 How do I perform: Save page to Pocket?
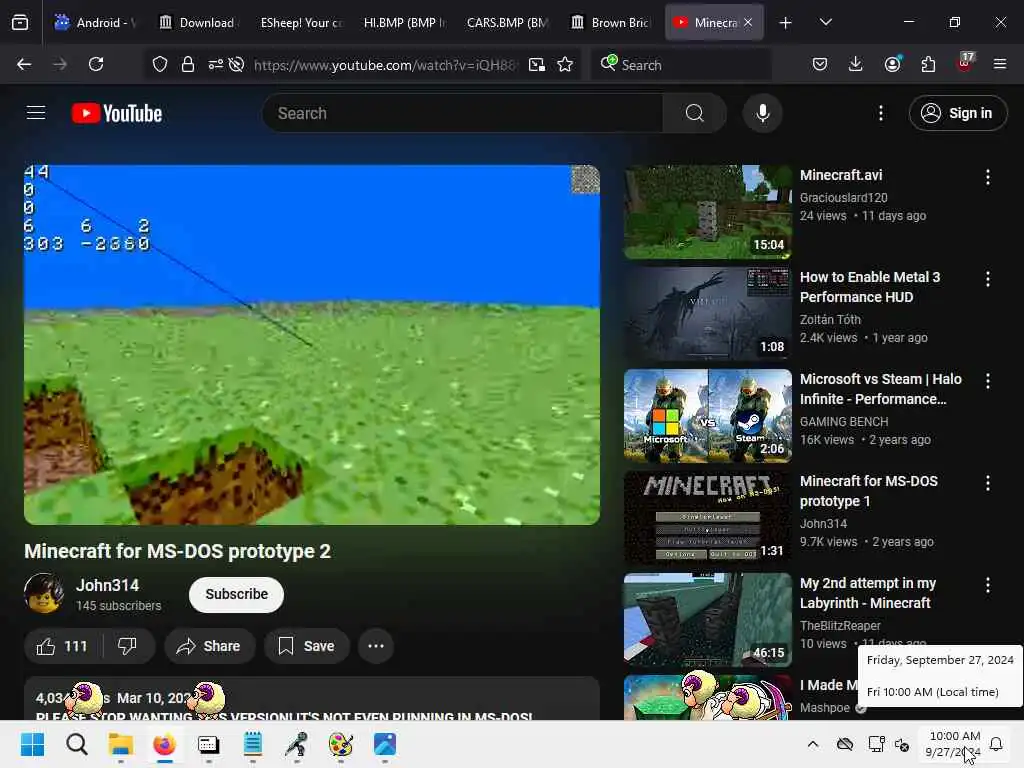pos(820,64)
